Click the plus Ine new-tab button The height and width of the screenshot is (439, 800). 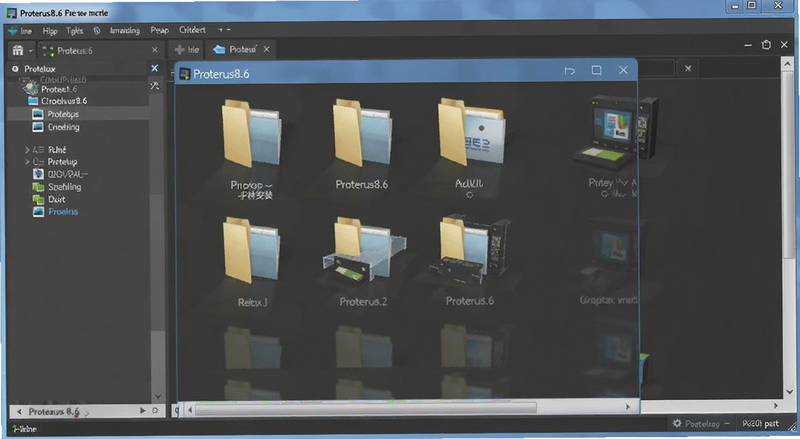(x=186, y=50)
